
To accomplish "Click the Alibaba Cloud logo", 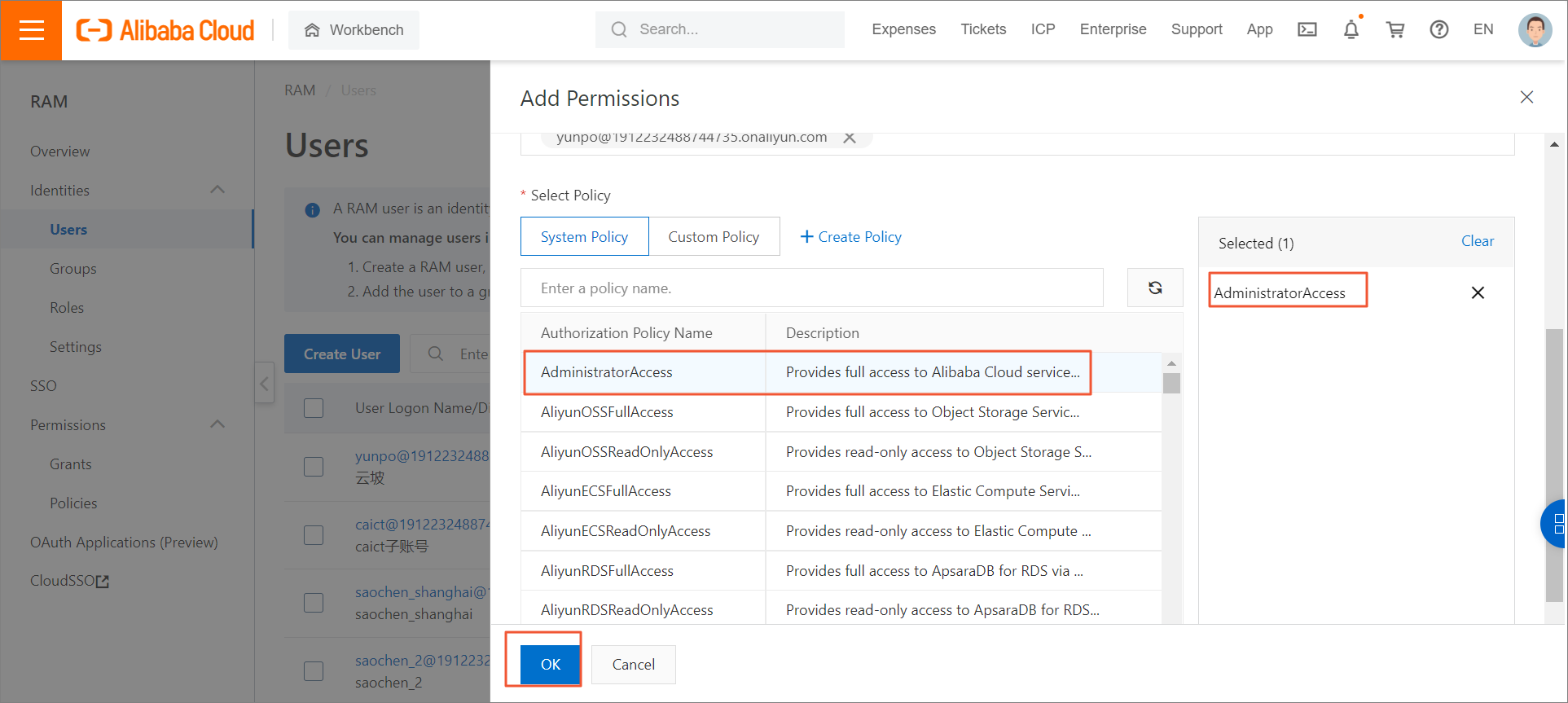I will coord(165,30).
